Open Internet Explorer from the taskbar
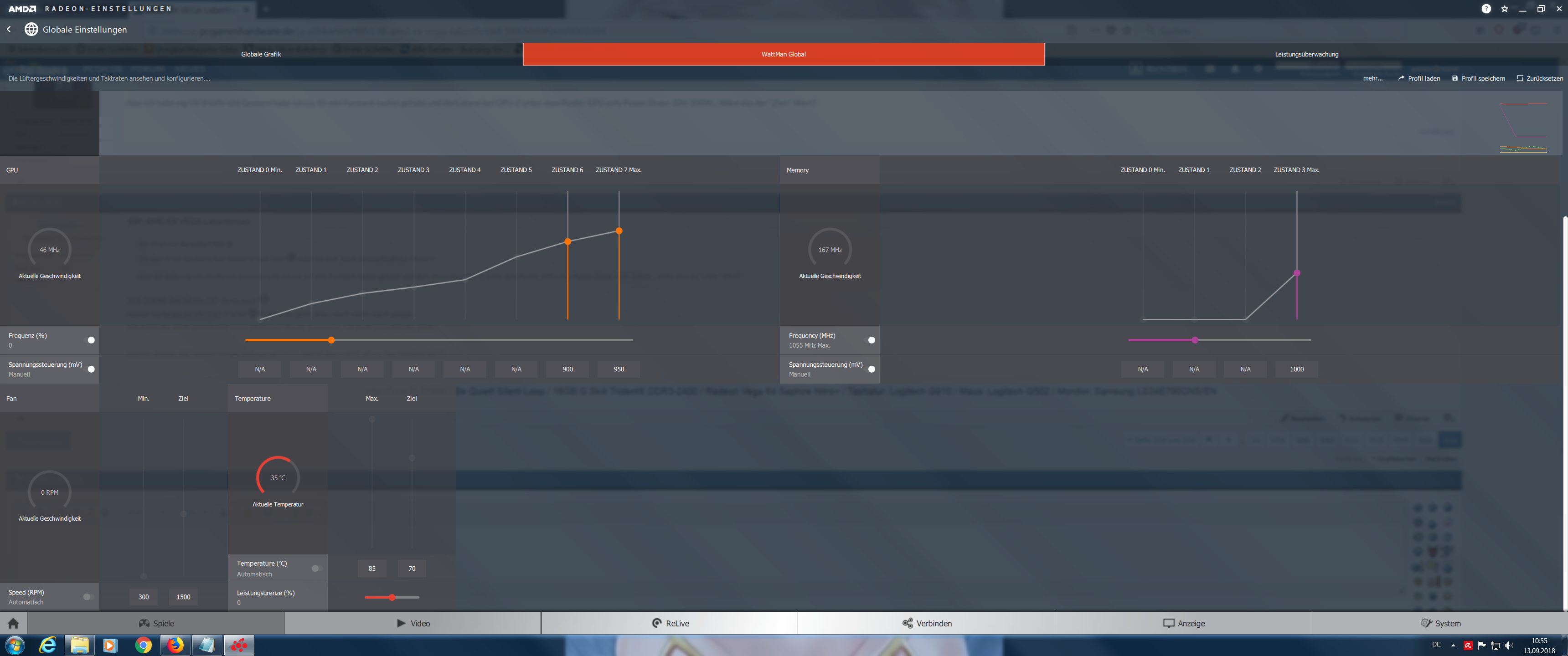Screen dimensions: 1568x656 click(47, 645)
